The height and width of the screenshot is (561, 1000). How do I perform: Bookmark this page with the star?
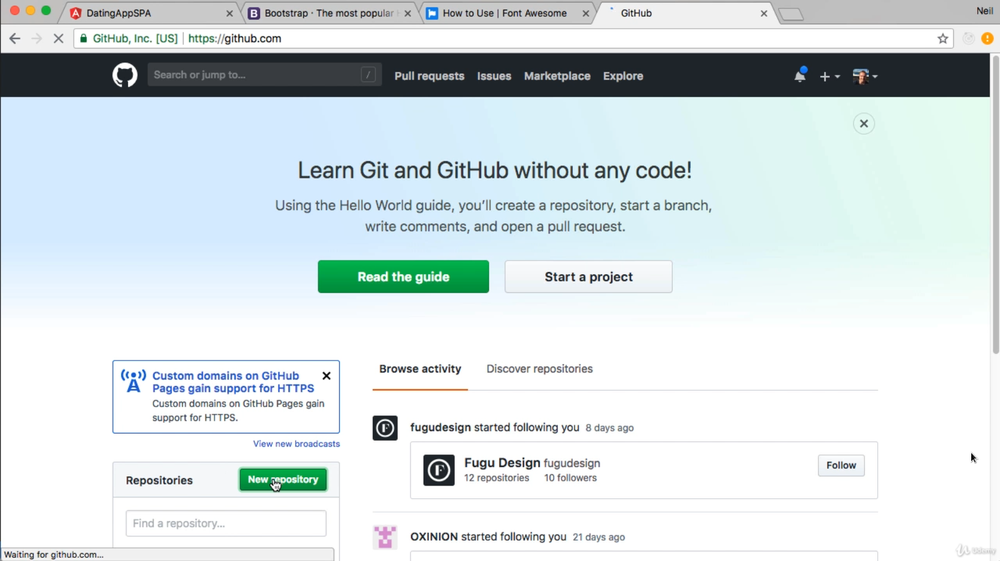point(943,38)
